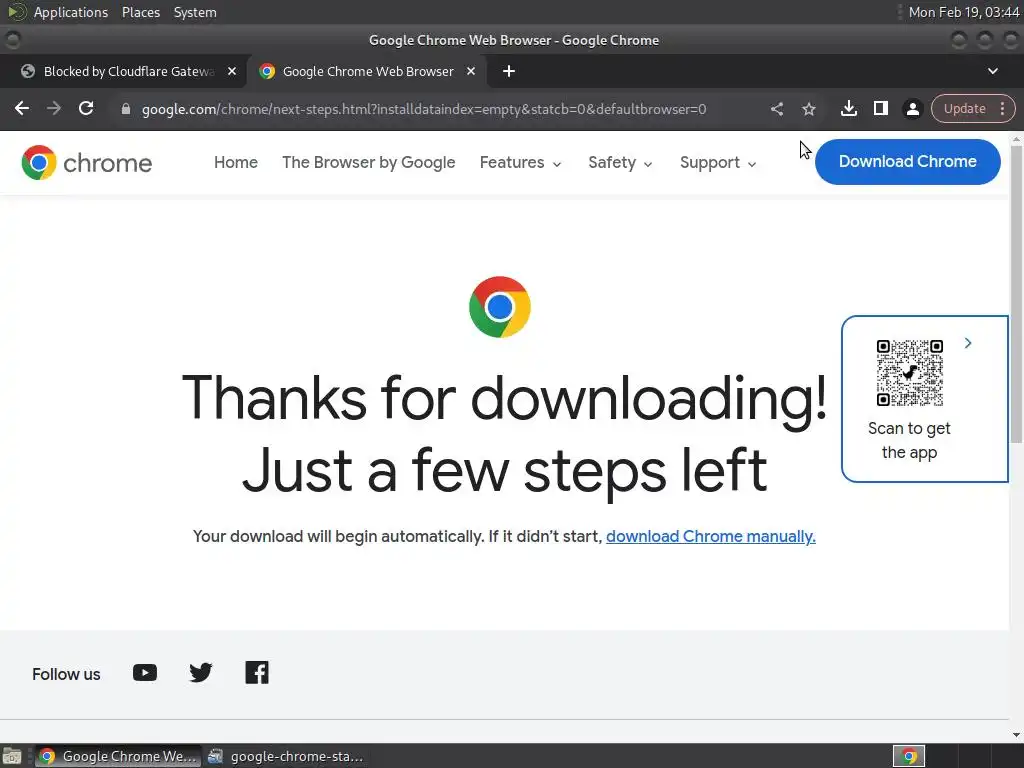The image size is (1024, 768).
Task: Select the Google Chrome Web Browser tab
Action: point(368,71)
